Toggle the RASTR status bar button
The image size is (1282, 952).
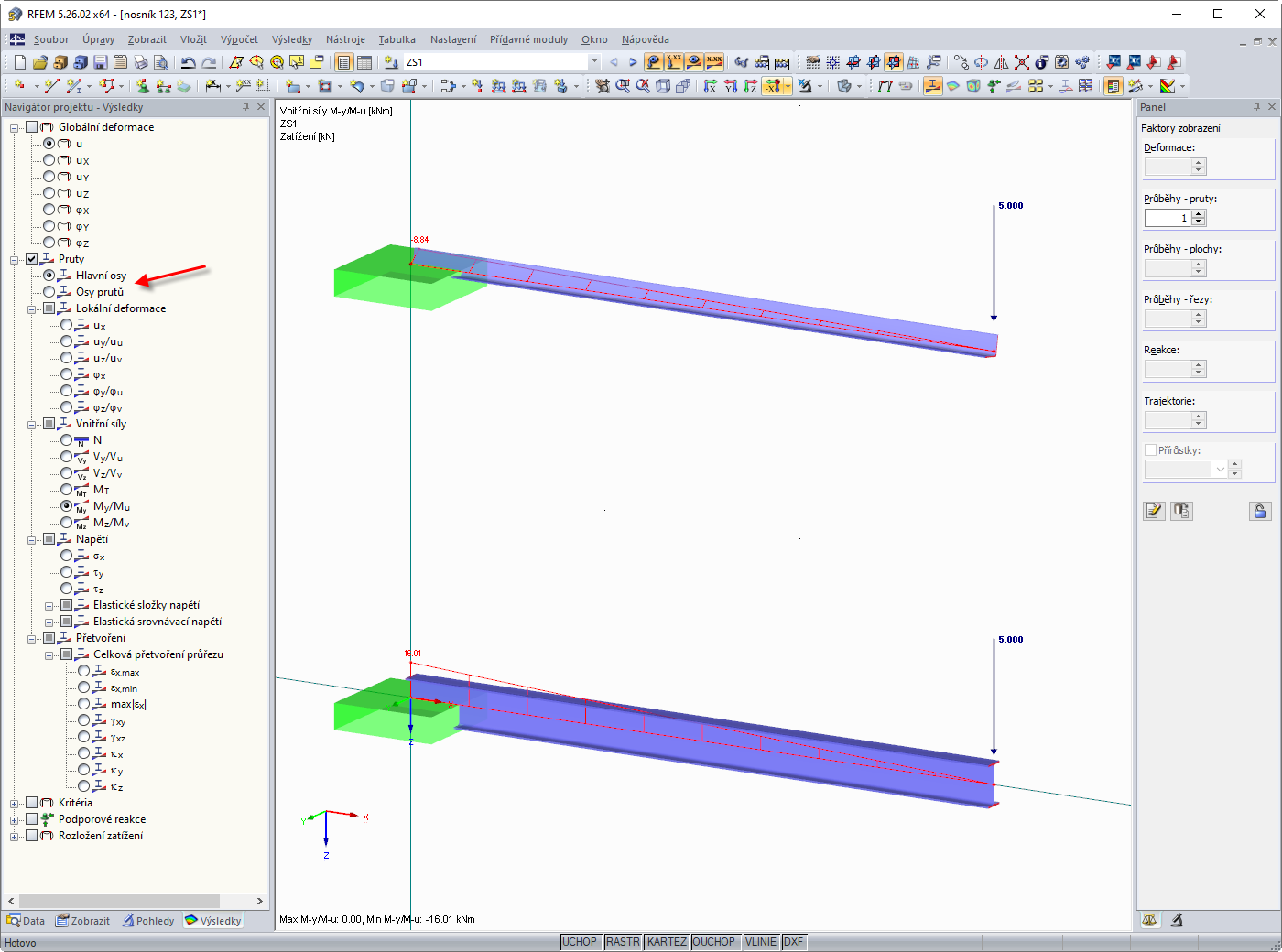(x=623, y=942)
